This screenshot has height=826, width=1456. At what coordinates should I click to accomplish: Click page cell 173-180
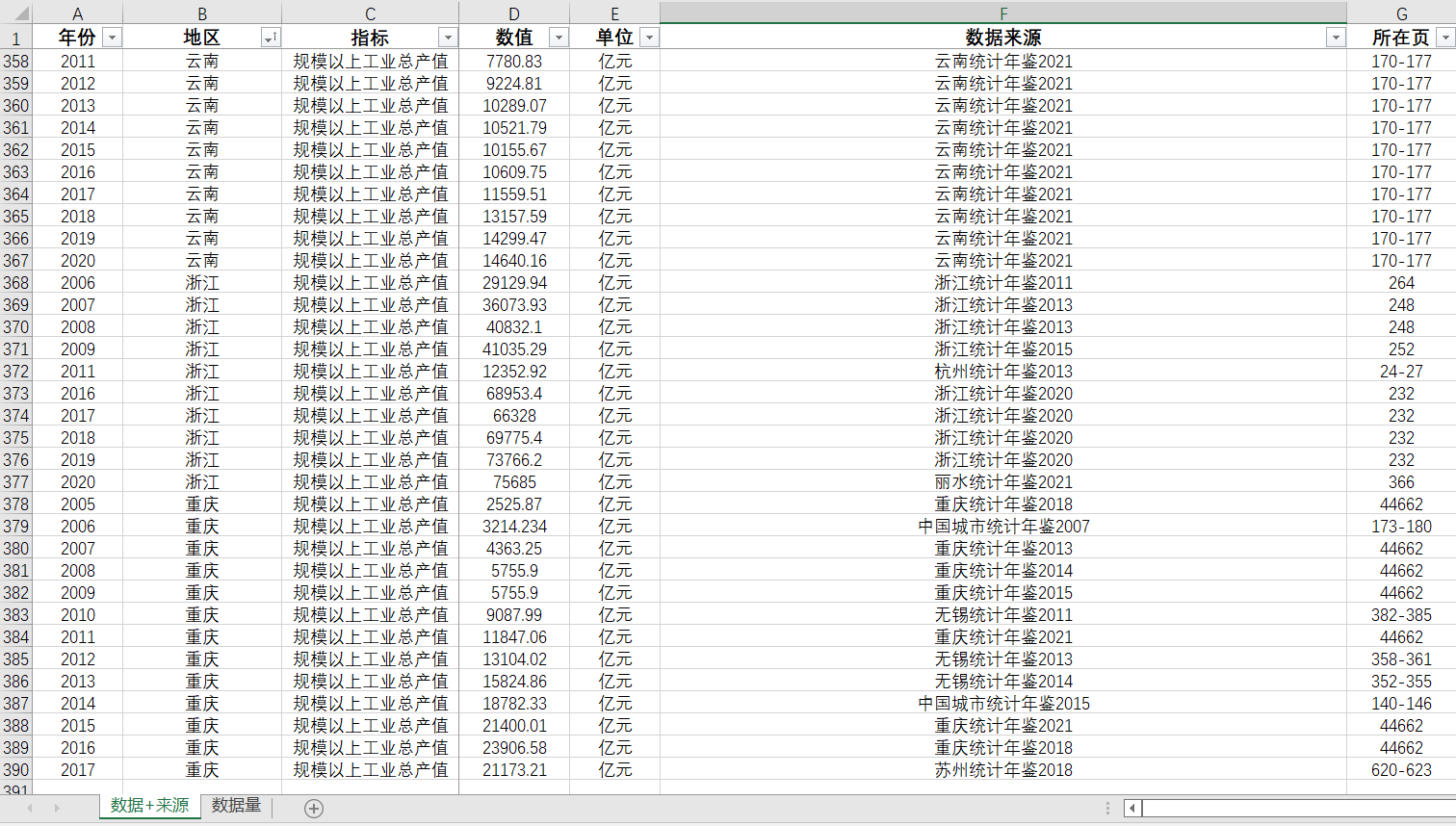(1401, 526)
